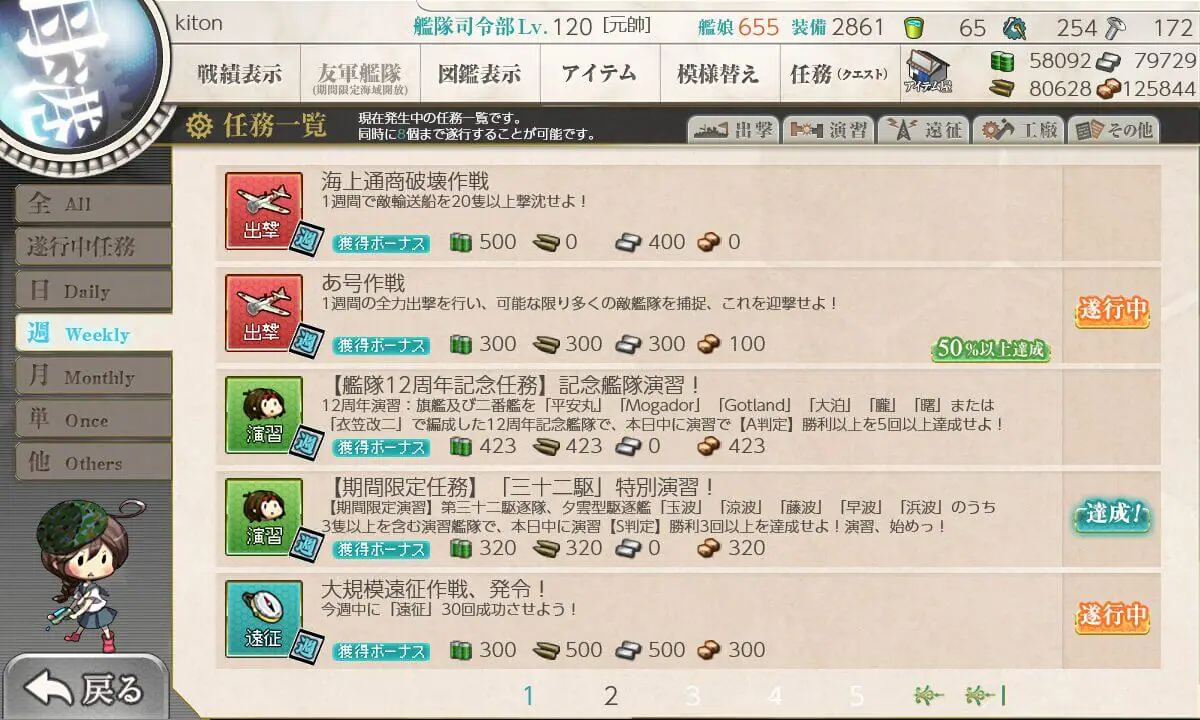Open the アイテム menu
This screenshot has width=1200, height=720.
click(599, 74)
